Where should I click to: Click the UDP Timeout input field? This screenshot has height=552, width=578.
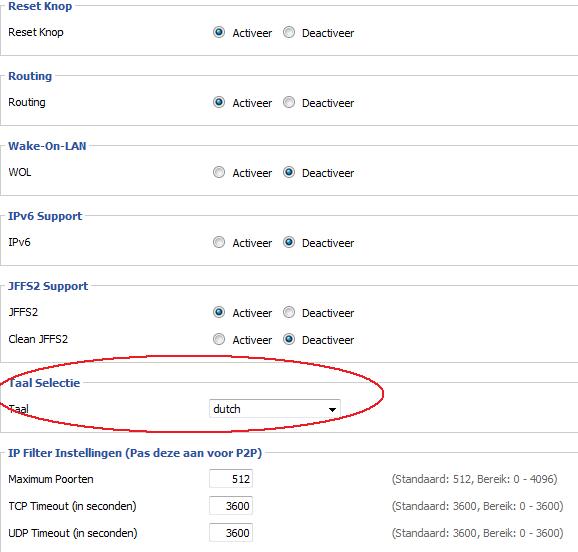[x=231, y=532]
